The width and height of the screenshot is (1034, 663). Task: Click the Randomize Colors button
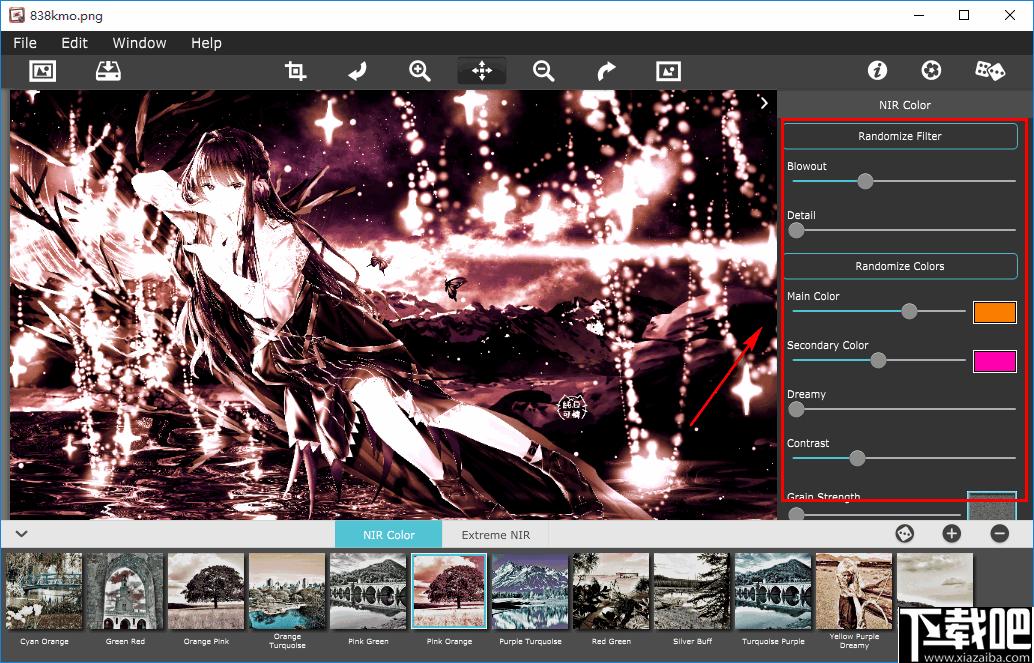[x=900, y=266]
